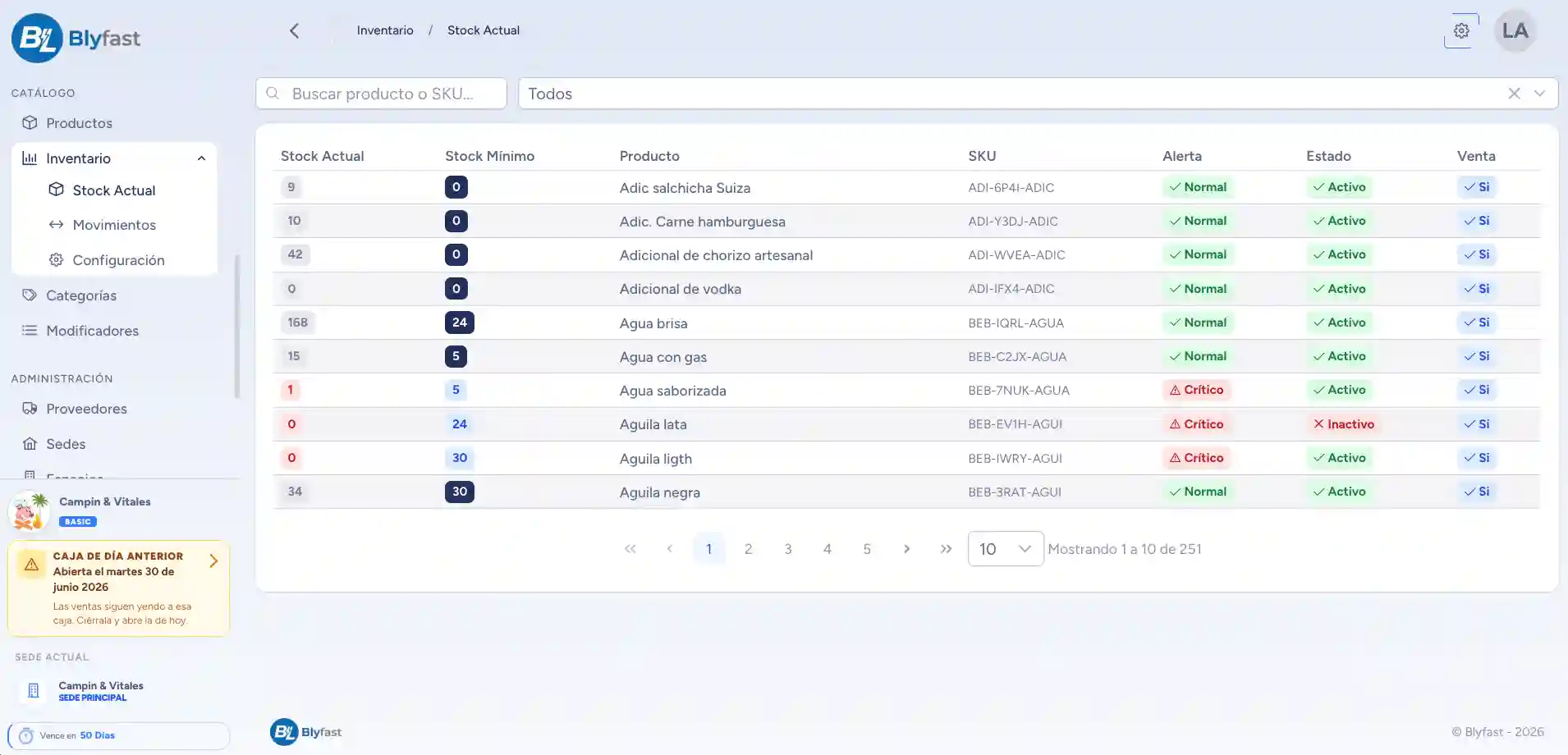Viewport: 1568px width, 755px height.
Task: Click the Estado column header
Action: click(1328, 156)
